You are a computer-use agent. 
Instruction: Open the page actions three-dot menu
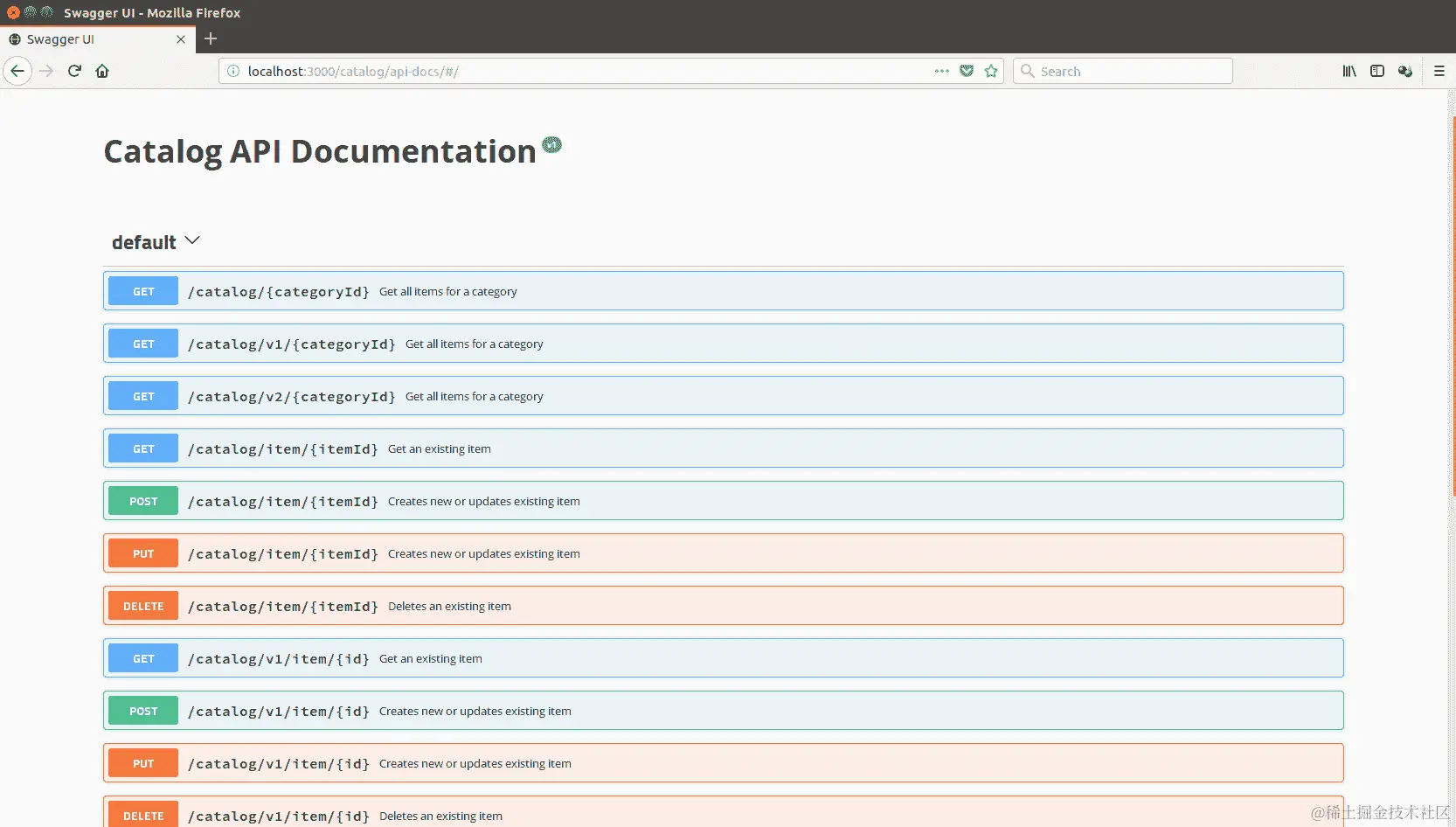pos(941,71)
